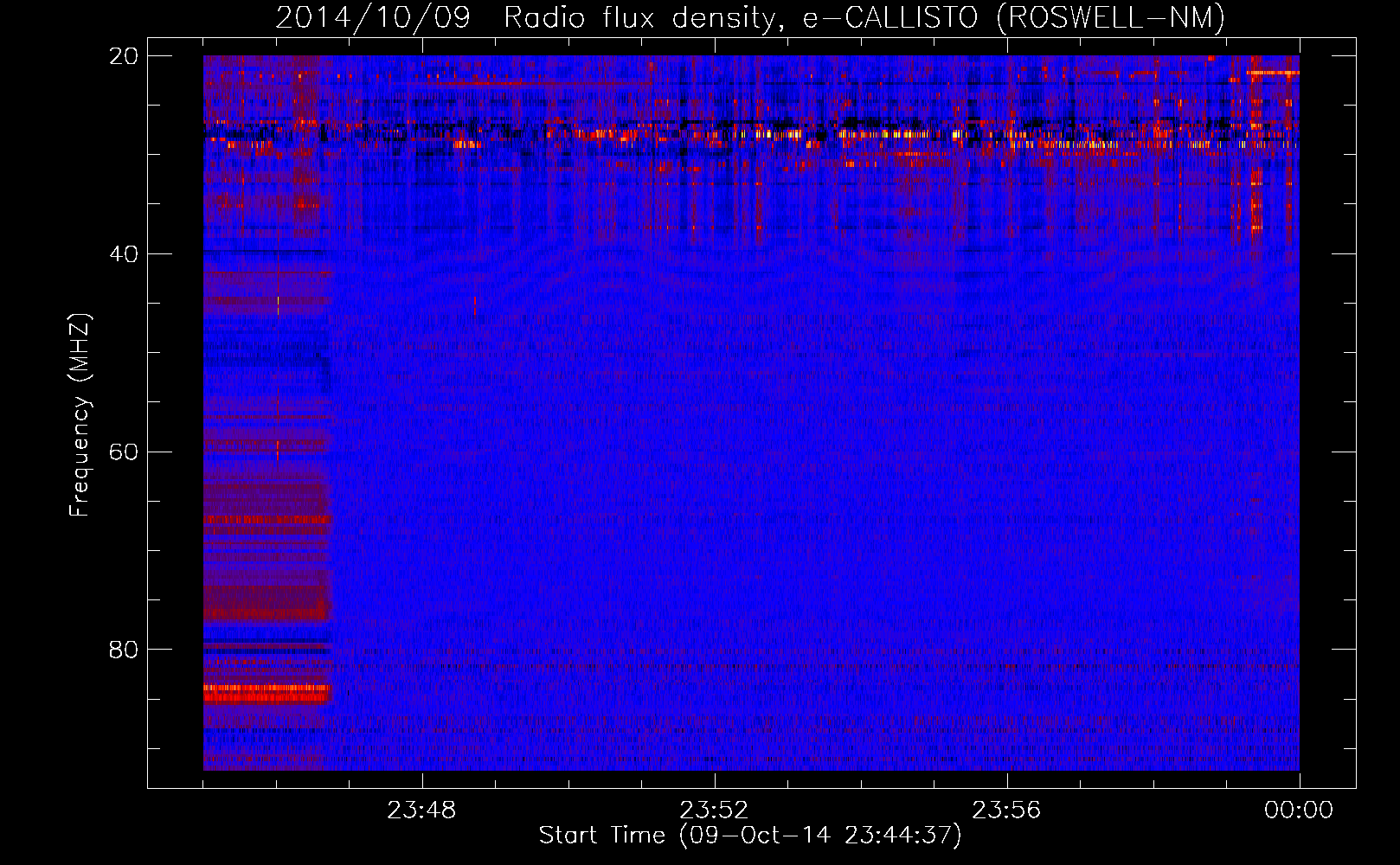Click the '80' frequency tick label
Image resolution: width=1400 pixels, height=865 pixels.
[124, 650]
